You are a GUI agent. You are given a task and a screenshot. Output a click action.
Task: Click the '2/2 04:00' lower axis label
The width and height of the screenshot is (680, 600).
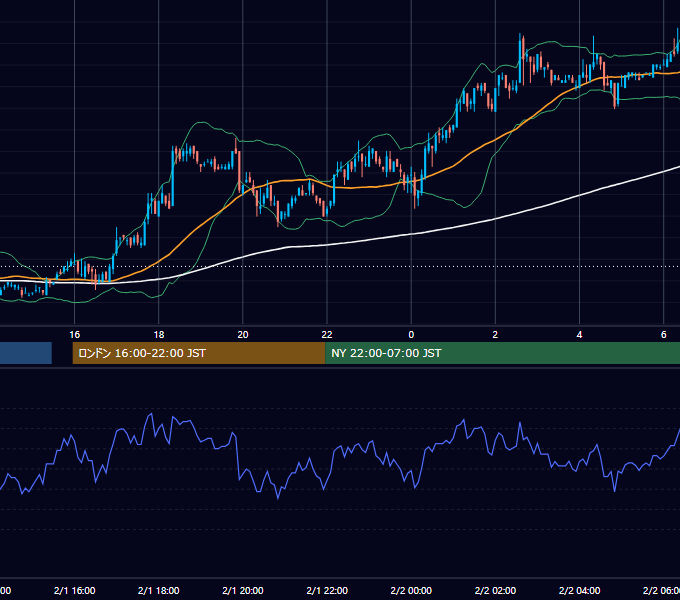click(x=579, y=590)
